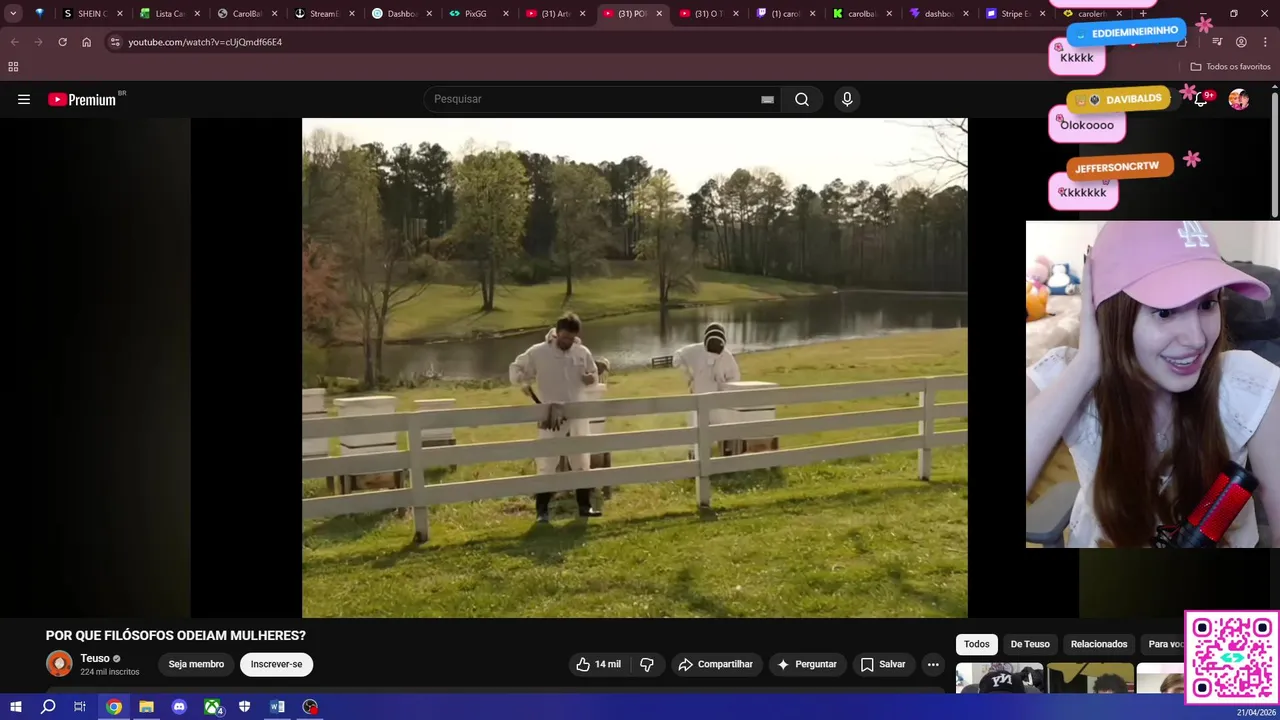Open the Chrome tab search dropdown

pyautogui.click(x=13, y=13)
